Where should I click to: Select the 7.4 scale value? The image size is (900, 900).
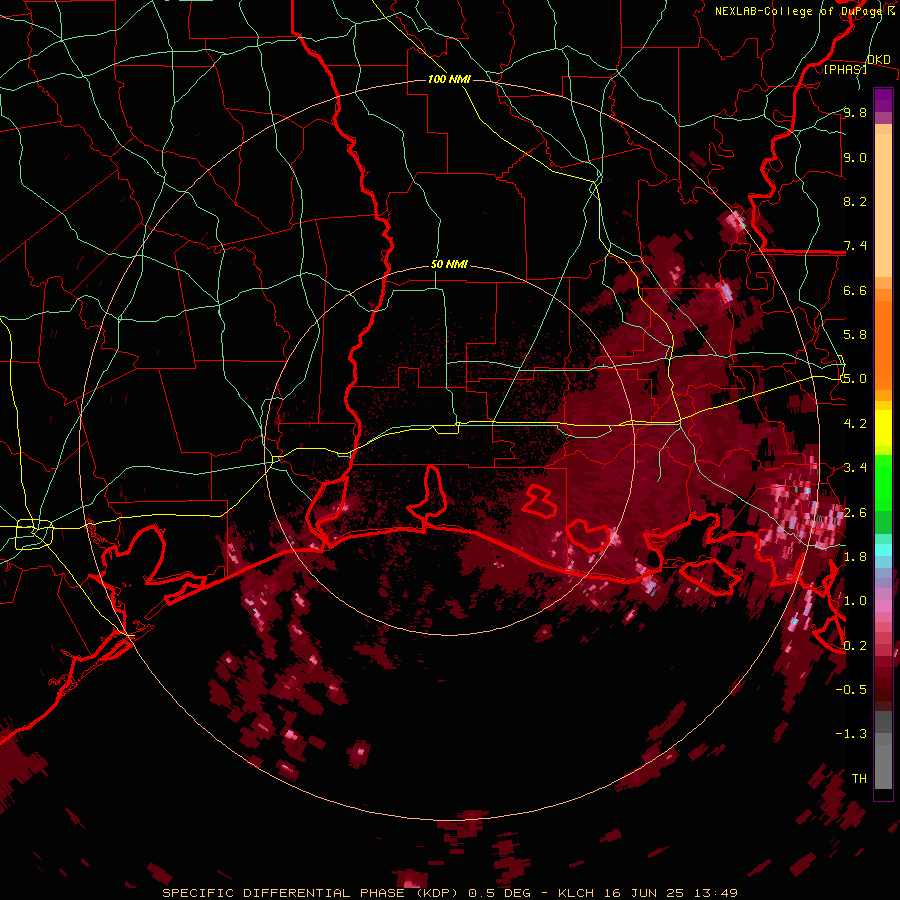tap(855, 246)
